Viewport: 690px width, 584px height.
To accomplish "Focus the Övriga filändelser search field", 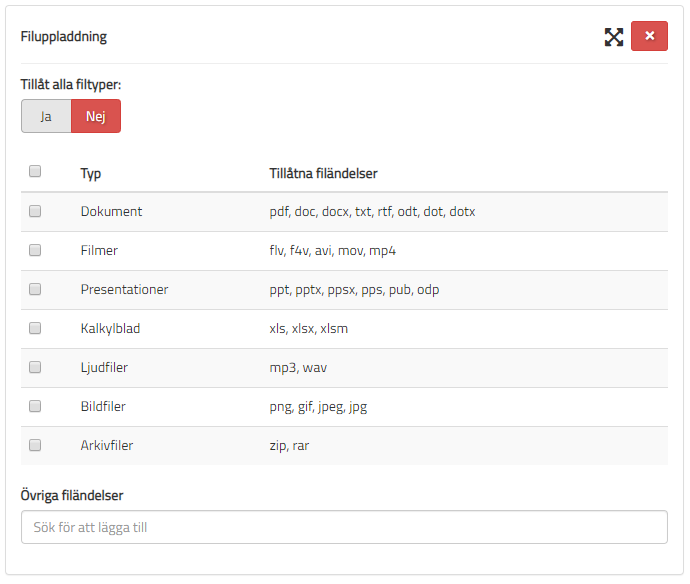I will (x=344, y=527).
